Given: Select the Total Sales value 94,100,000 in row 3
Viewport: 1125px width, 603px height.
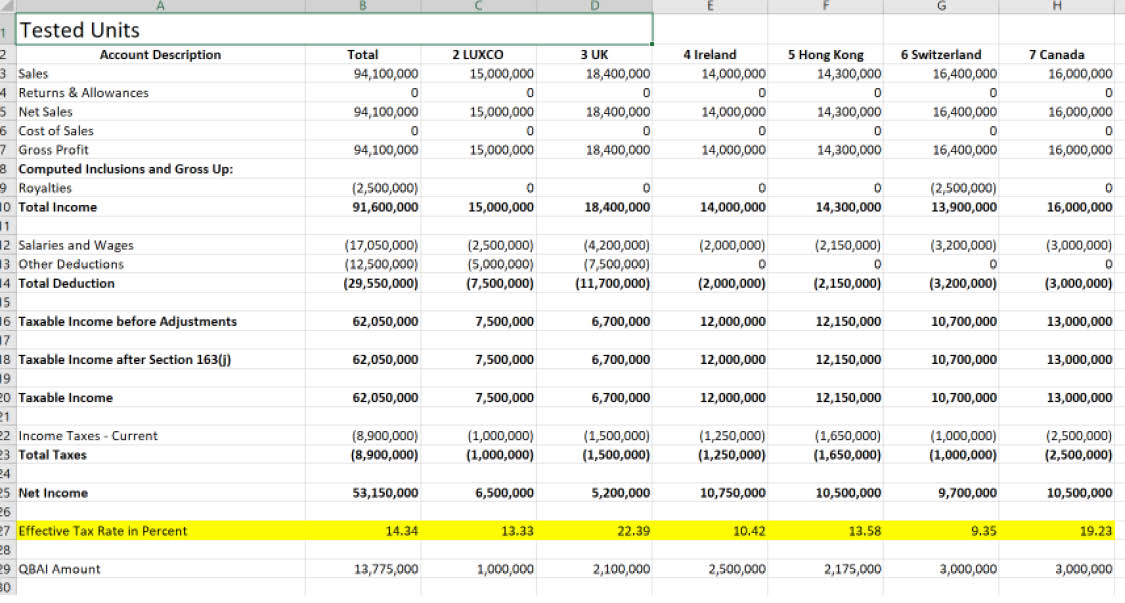Looking at the screenshot, I should [x=363, y=74].
